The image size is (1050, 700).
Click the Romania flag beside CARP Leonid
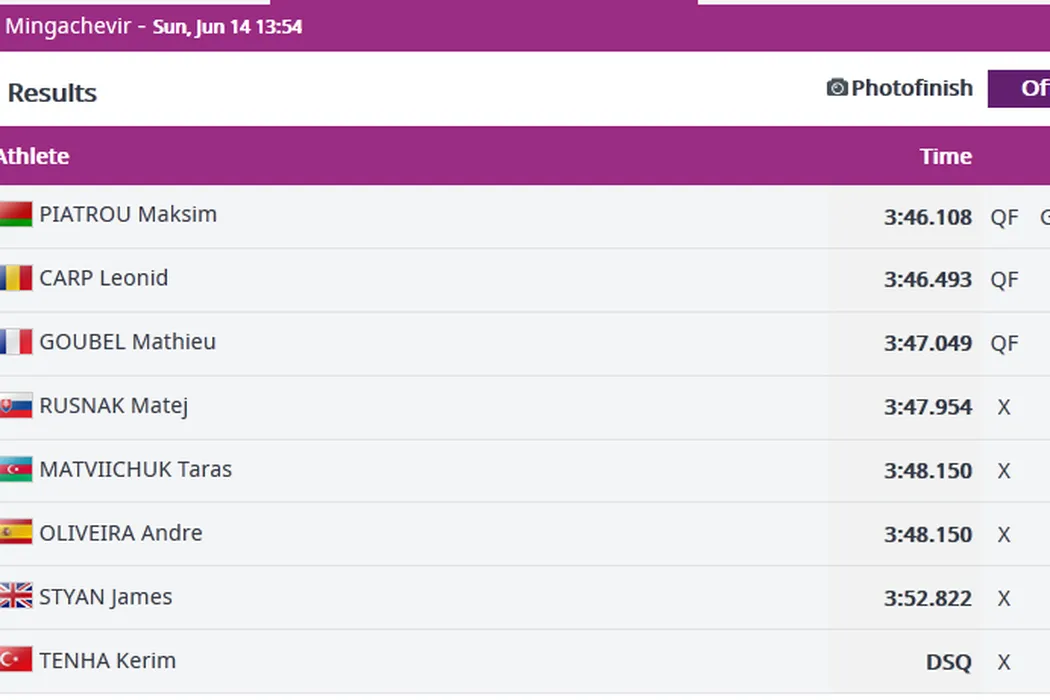pos(15,278)
